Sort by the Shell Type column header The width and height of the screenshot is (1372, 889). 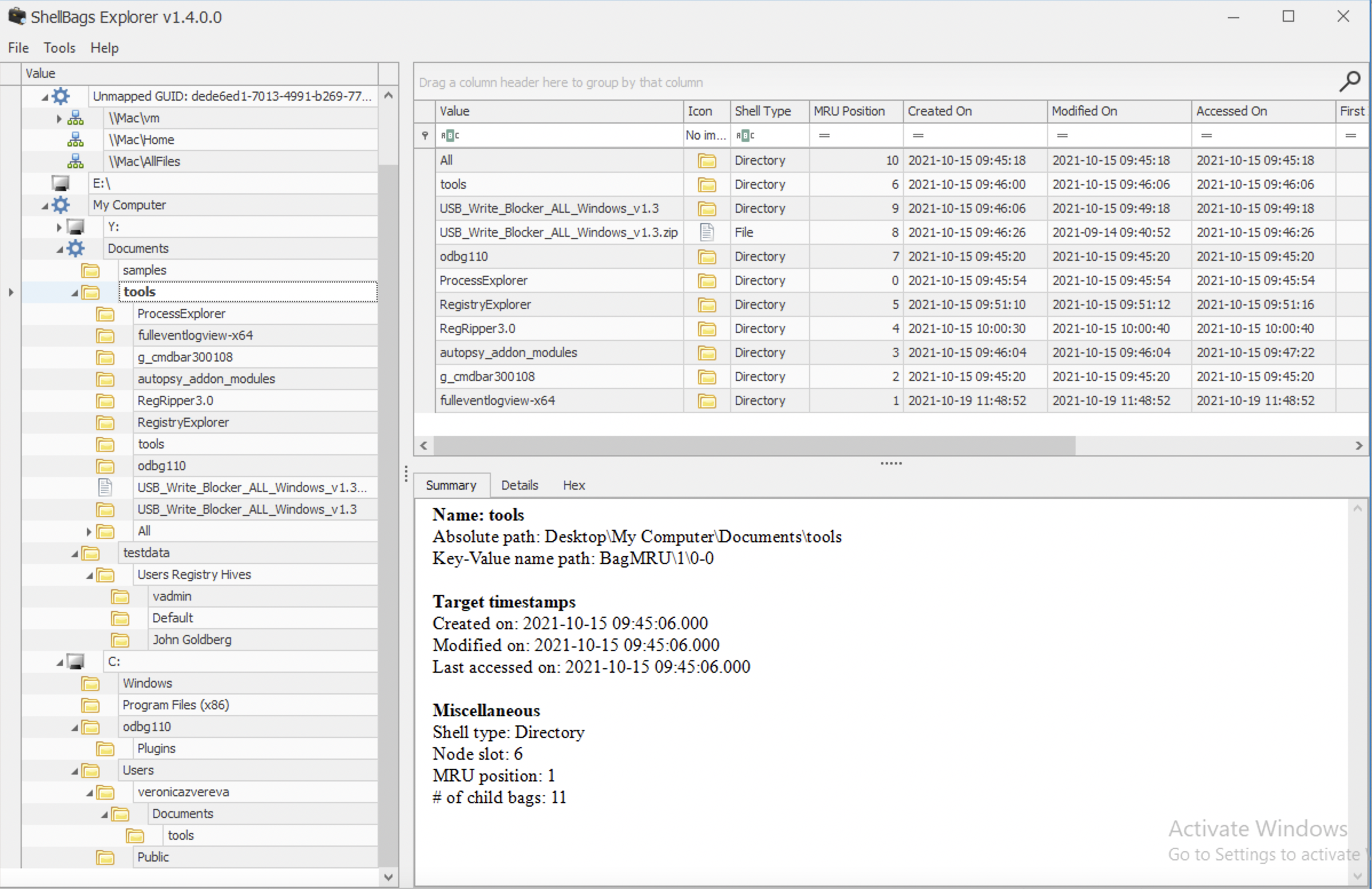pyautogui.click(x=770, y=112)
